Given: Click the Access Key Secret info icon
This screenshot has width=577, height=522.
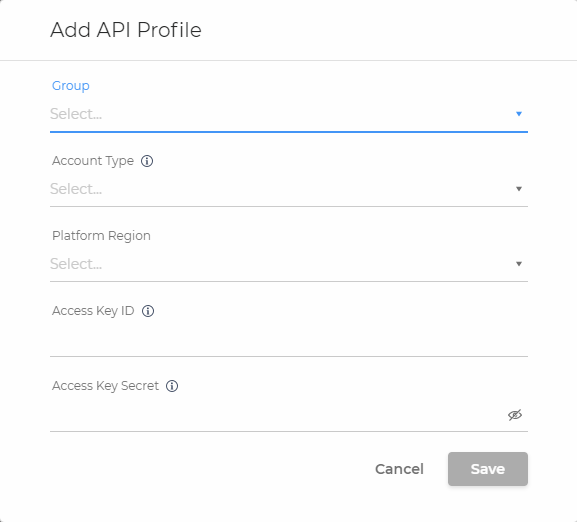Looking at the screenshot, I should coord(172,386).
